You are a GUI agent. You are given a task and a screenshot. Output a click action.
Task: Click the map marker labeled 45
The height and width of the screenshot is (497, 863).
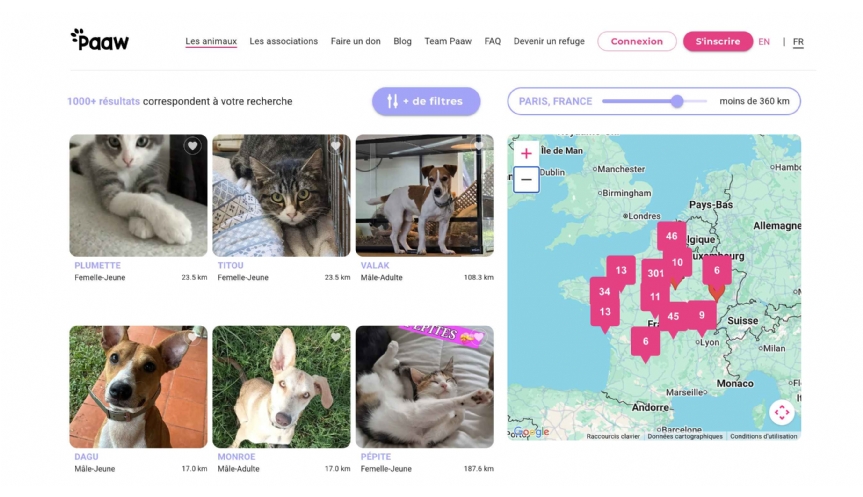click(x=673, y=317)
